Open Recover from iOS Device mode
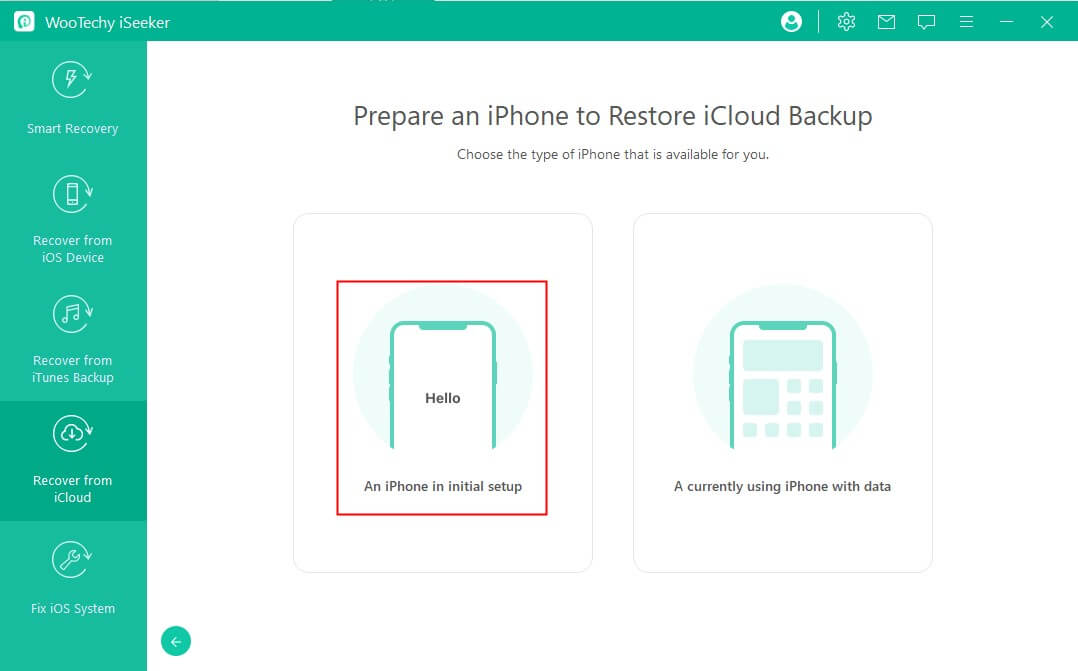The width and height of the screenshot is (1078, 671). pos(71,218)
